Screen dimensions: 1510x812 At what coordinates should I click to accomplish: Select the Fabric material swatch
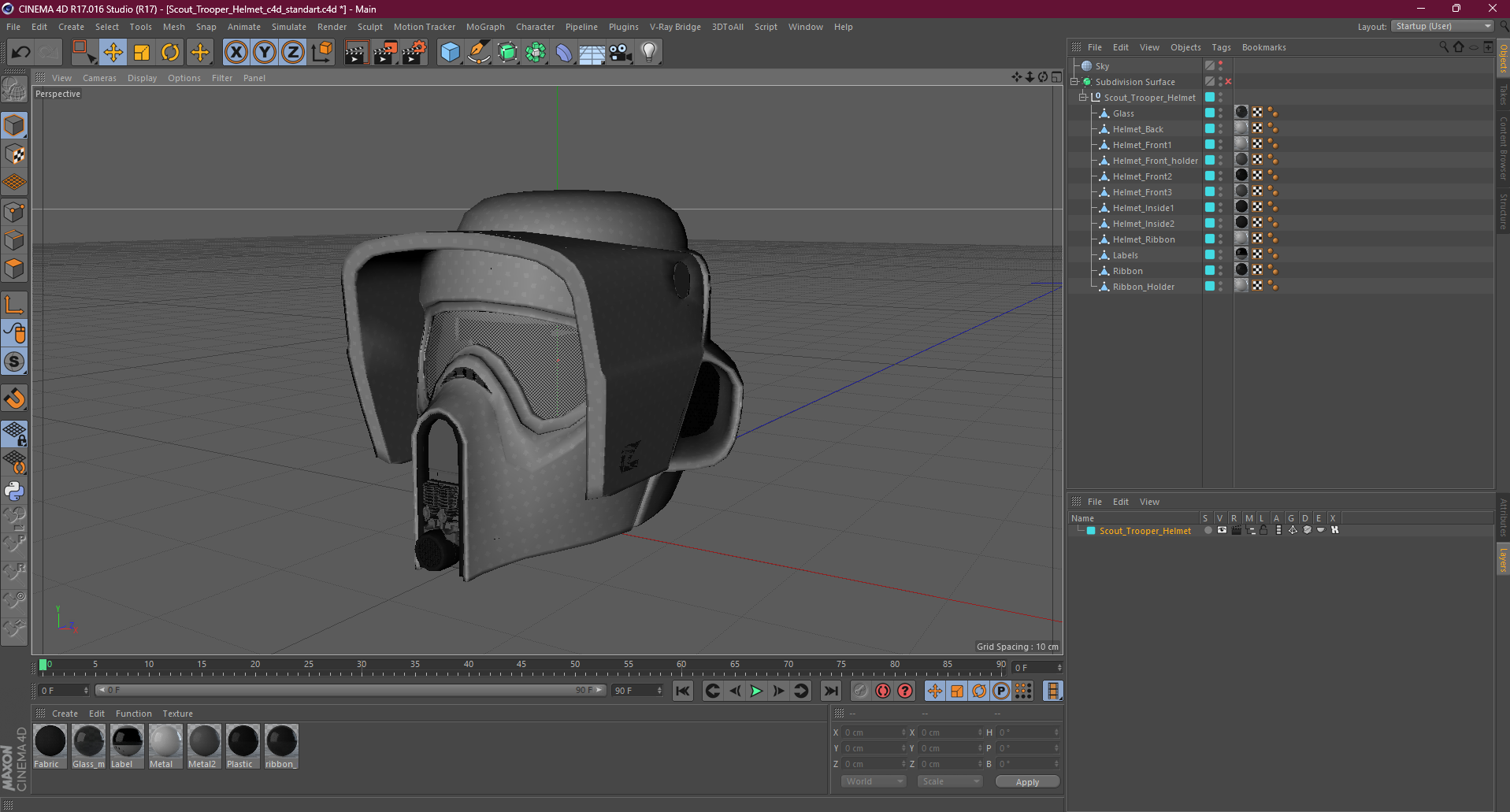pyautogui.click(x=50, y=746)
